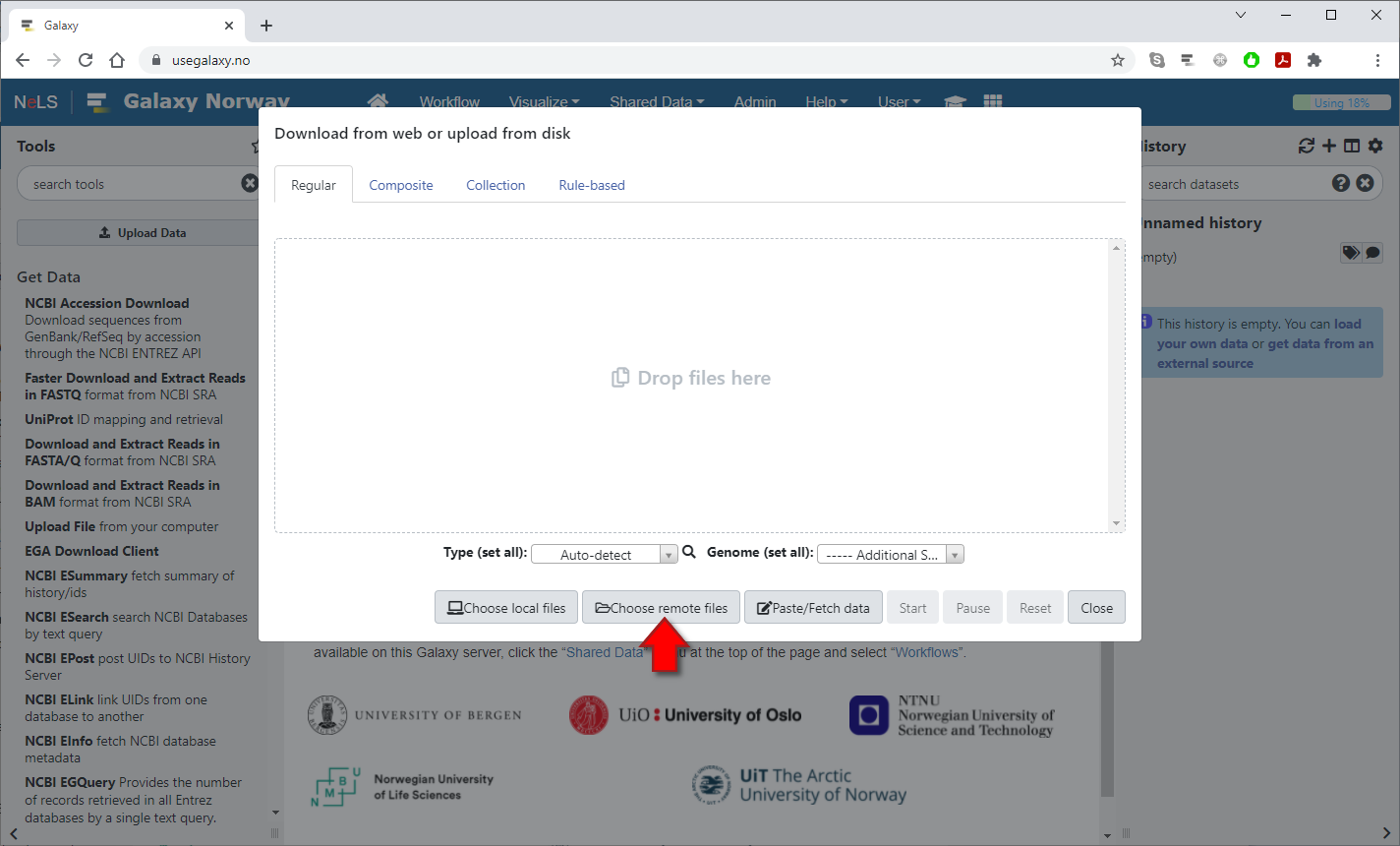Viewport: 1400px width, 846px height.
Task: Switch to the Composite tab
Action: pyautogui.click(x=401, y=185)
